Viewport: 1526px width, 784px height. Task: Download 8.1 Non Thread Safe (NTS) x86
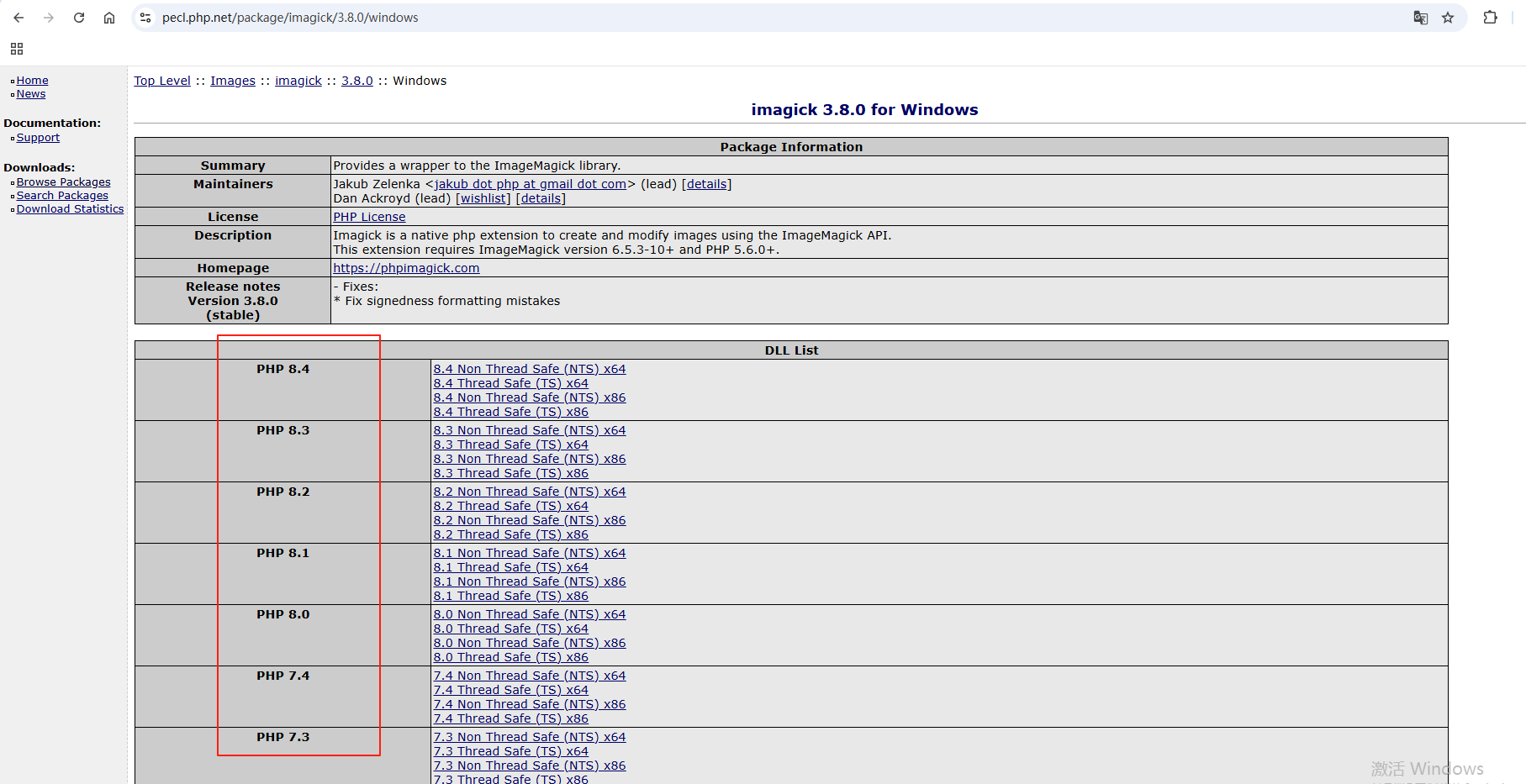tap(530, 581)
